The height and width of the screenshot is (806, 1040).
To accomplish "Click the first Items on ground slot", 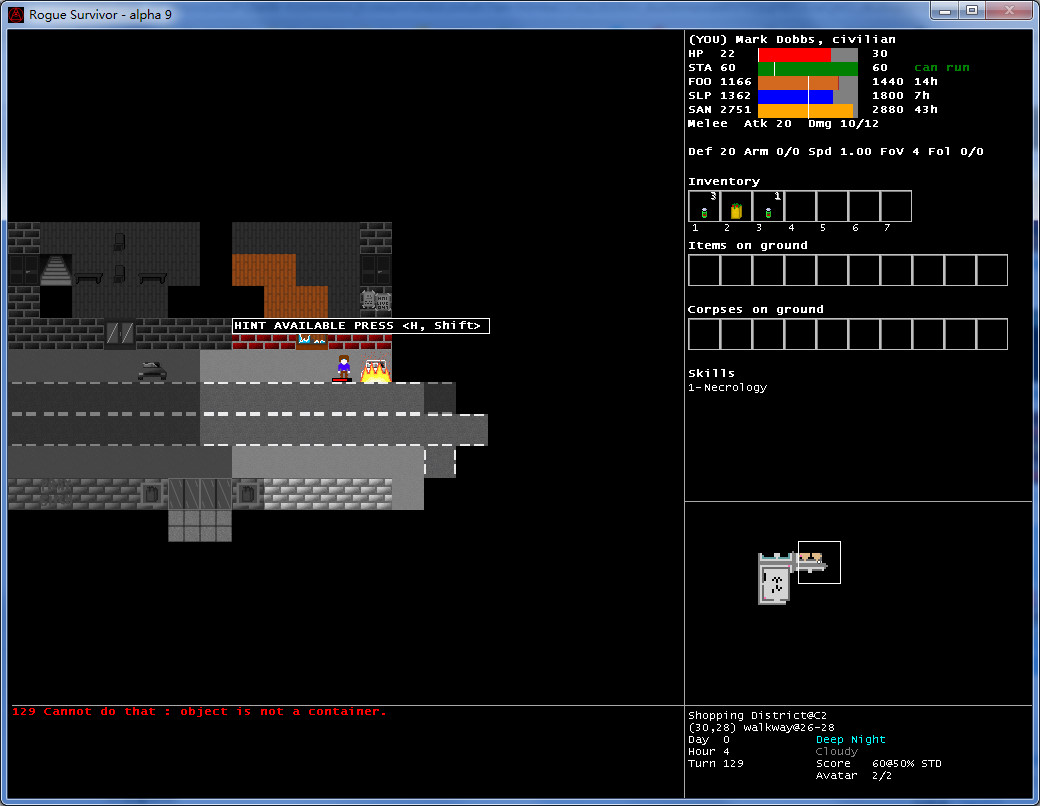I will coord(704,270).
